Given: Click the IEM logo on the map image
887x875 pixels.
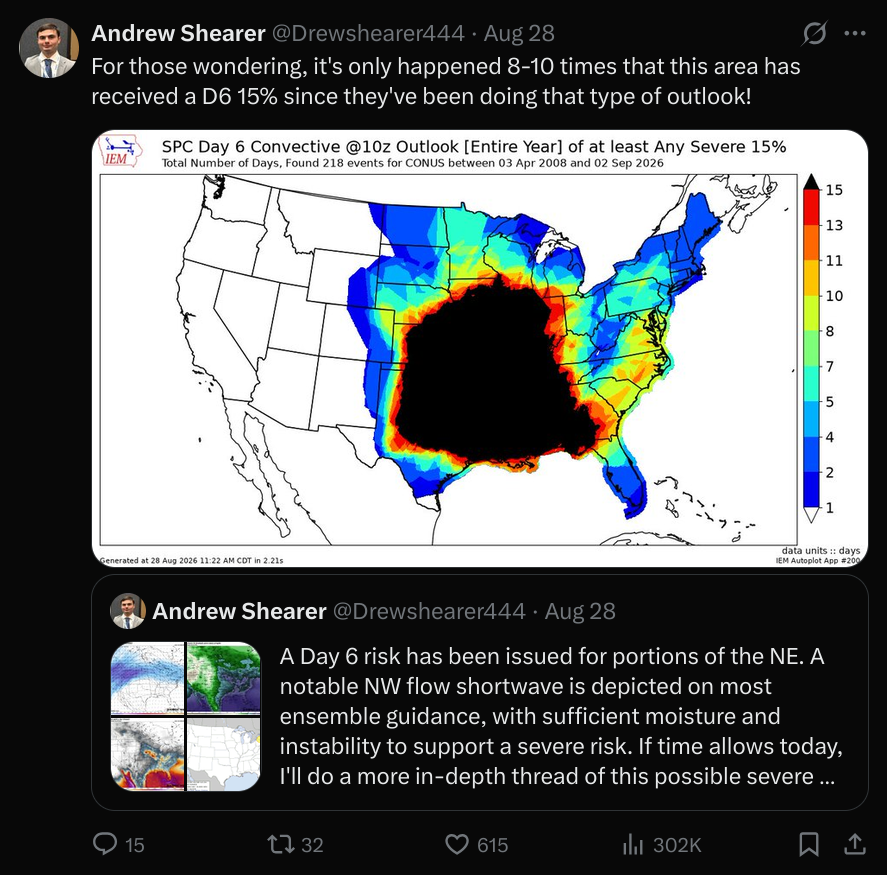Looking at the screenshot, I should pyautogui.click(x=119, y=151).
